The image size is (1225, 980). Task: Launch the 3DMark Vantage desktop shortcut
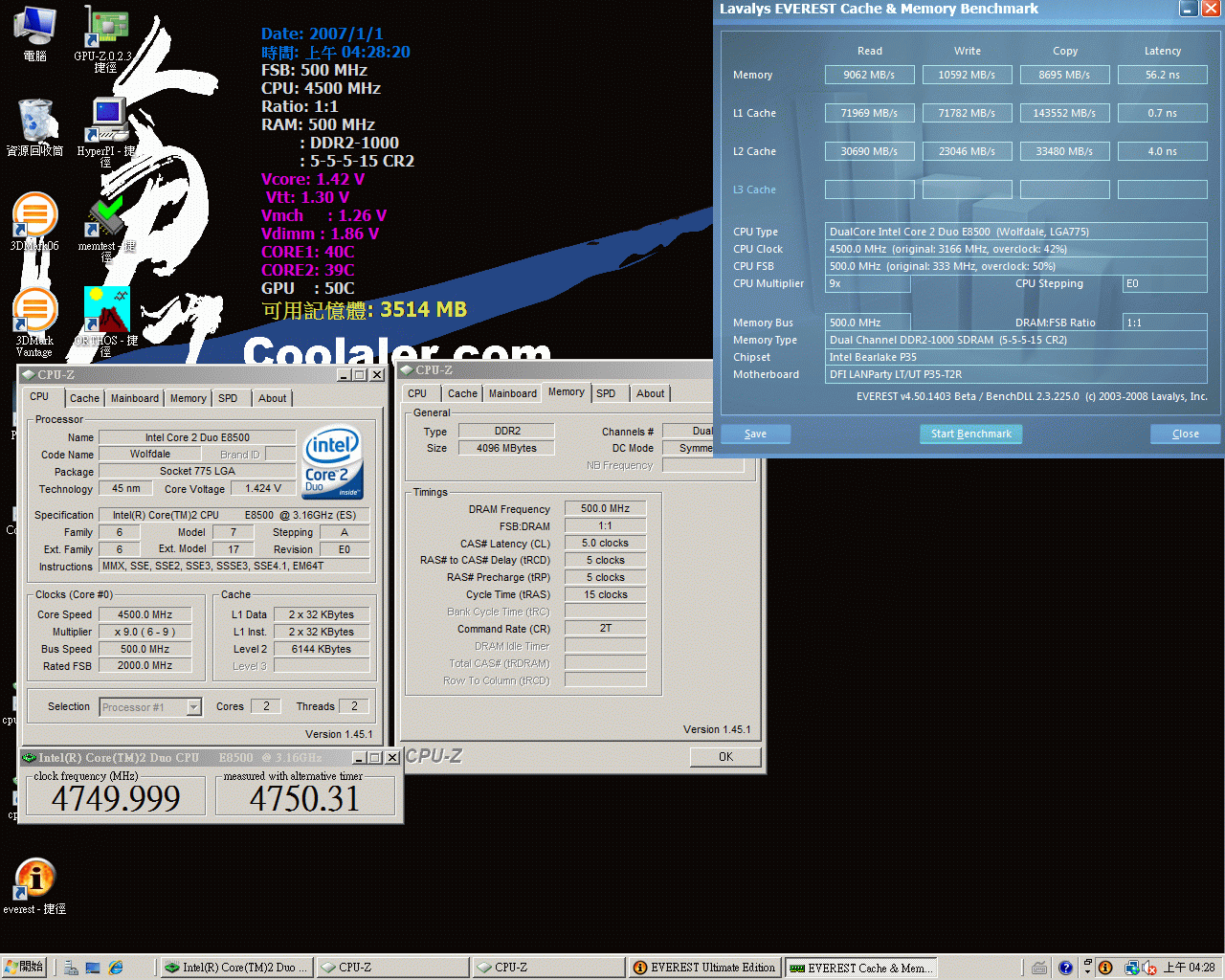(x=34, y=323)
